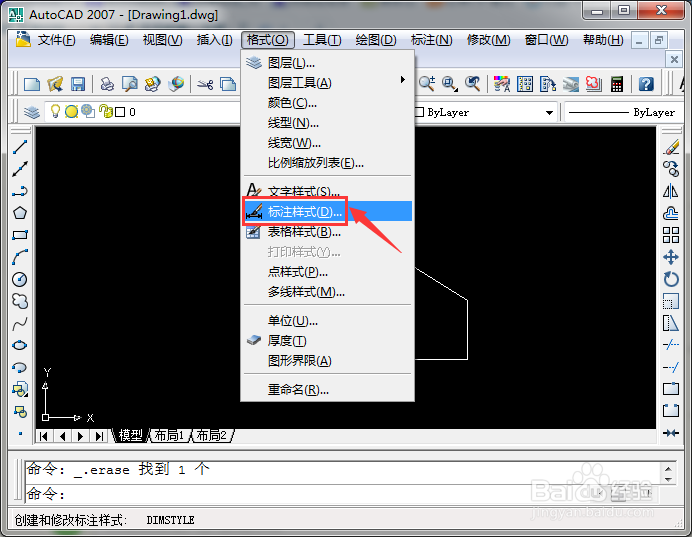Select the Trim modify tool

click(671, 345)
